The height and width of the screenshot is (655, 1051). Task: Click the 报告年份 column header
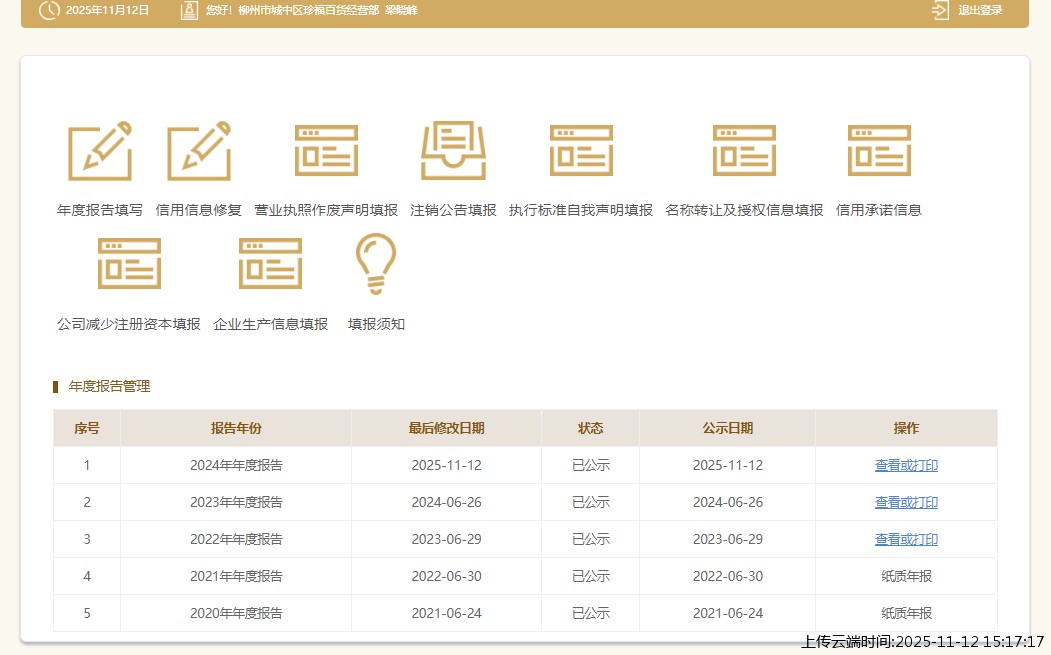point(236,428)
